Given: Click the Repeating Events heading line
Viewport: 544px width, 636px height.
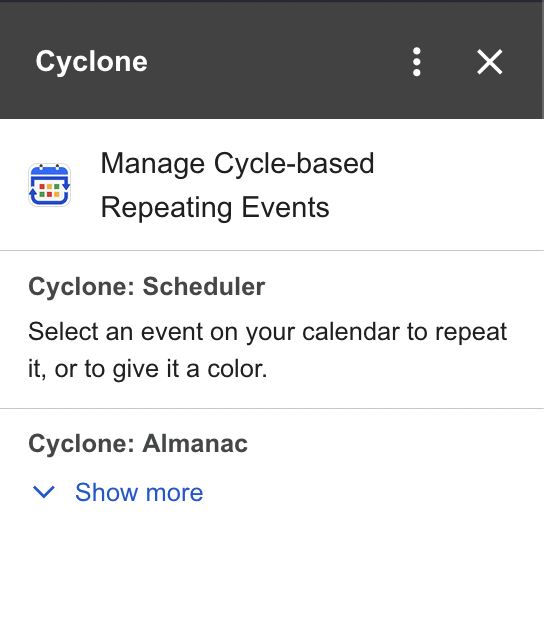Looking at the screenshot, I should point(215,207).
